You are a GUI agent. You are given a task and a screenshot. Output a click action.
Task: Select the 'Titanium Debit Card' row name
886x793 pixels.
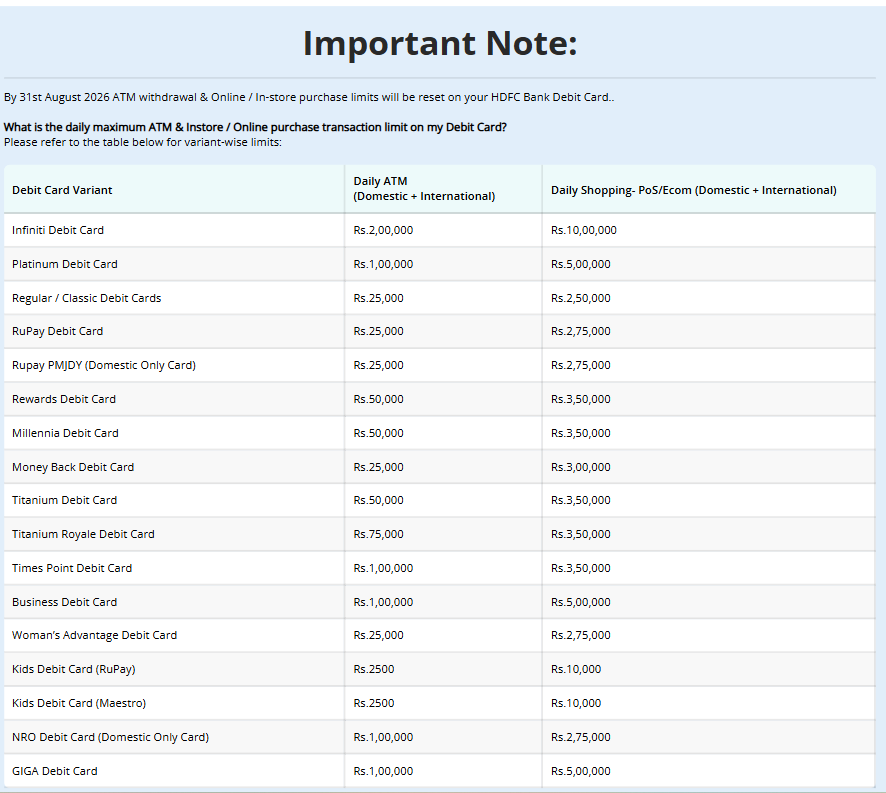pyautogui.click(x=64, y=500)
